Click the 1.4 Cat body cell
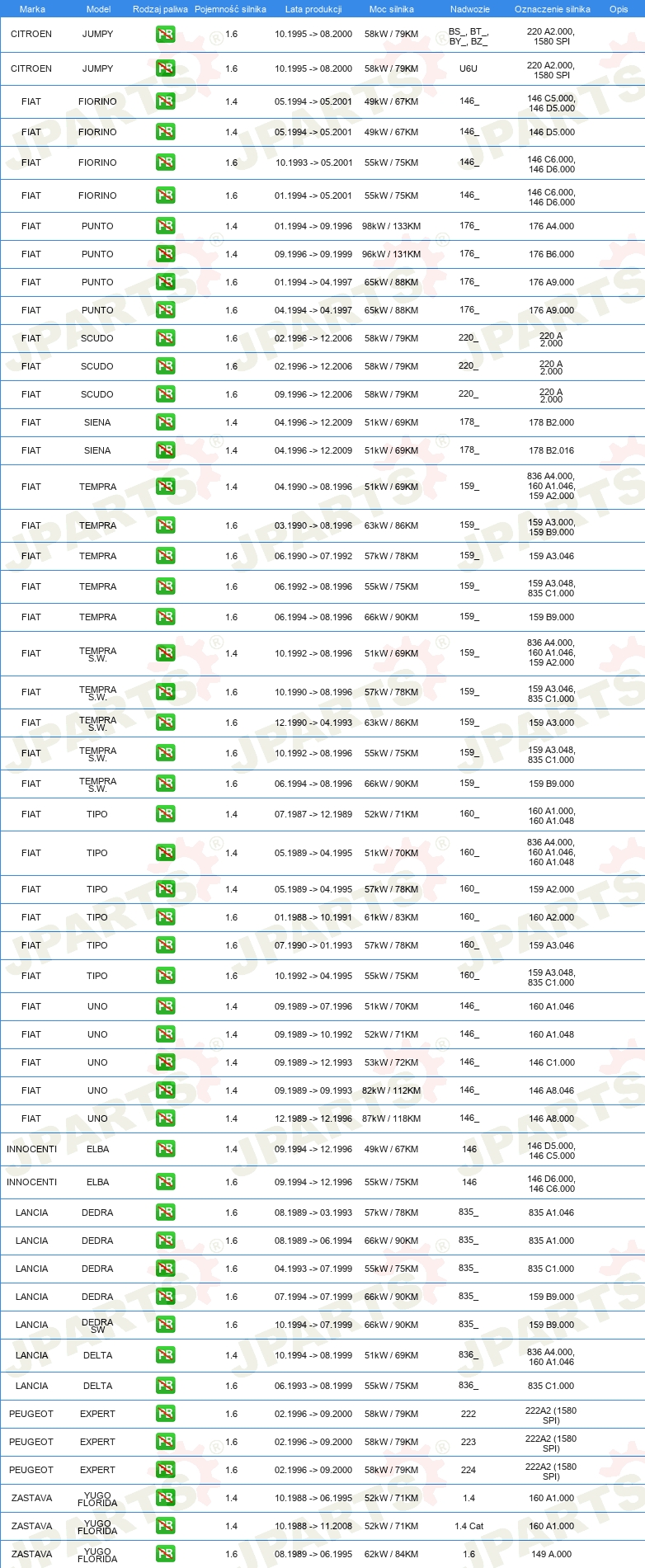The height and width of the screenshot is (1568, 645). pyautogui.click(x=469, y=1526)
